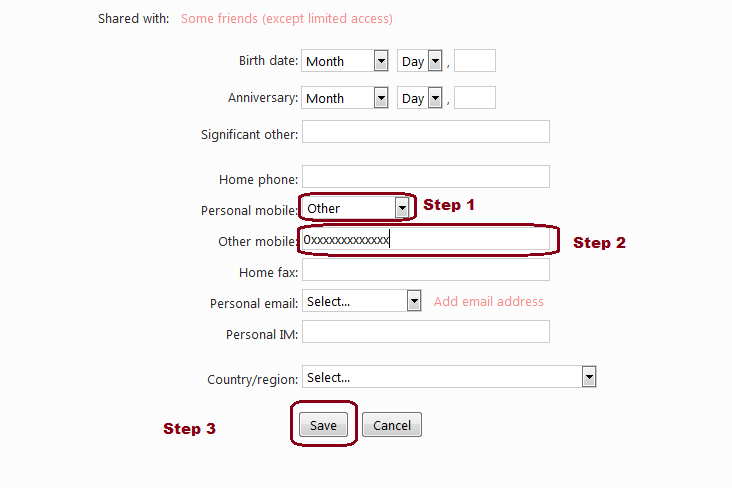The height and width of the screenshot is (488, 732).
Task: Expand the Anniversary Month dropdown
Action: 344,98
